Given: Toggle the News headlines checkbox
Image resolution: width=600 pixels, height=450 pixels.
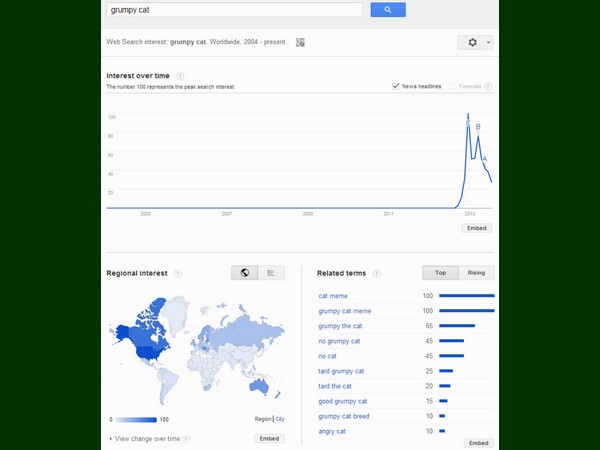Looking at the screenshot, I should tap(397, 86).
